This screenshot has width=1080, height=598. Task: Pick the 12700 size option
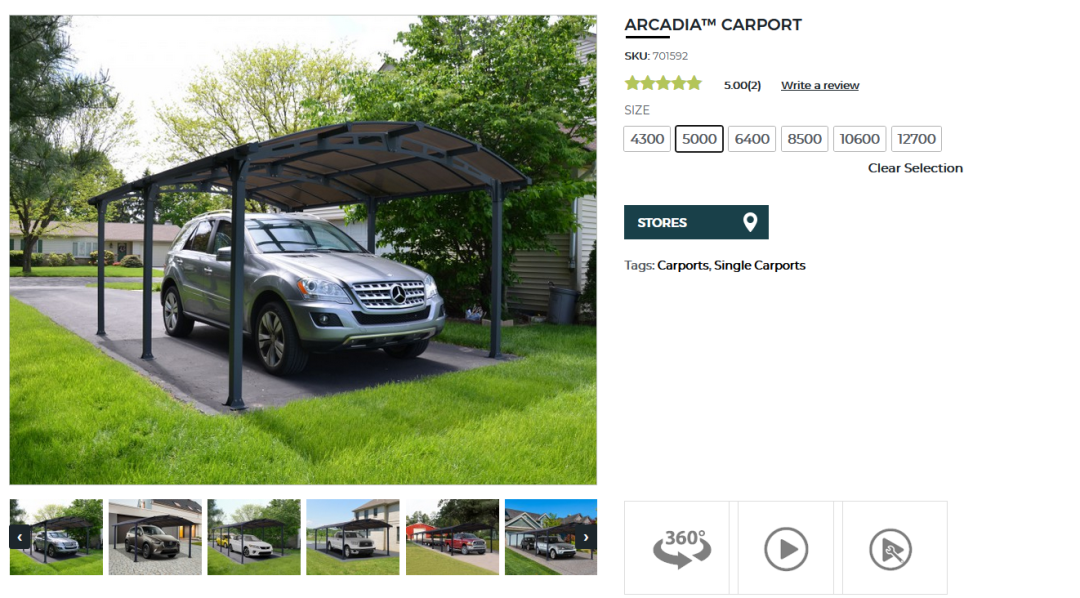pos(916,138)
